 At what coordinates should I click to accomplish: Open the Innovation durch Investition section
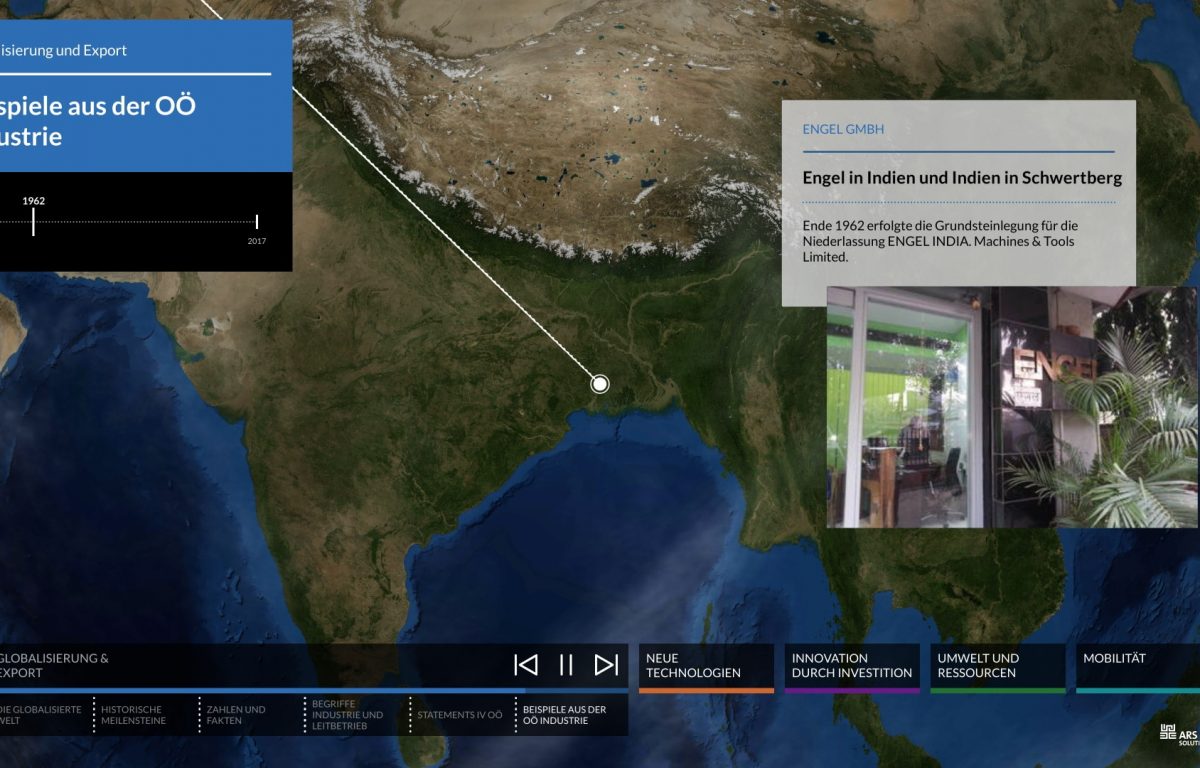point(852,668)
